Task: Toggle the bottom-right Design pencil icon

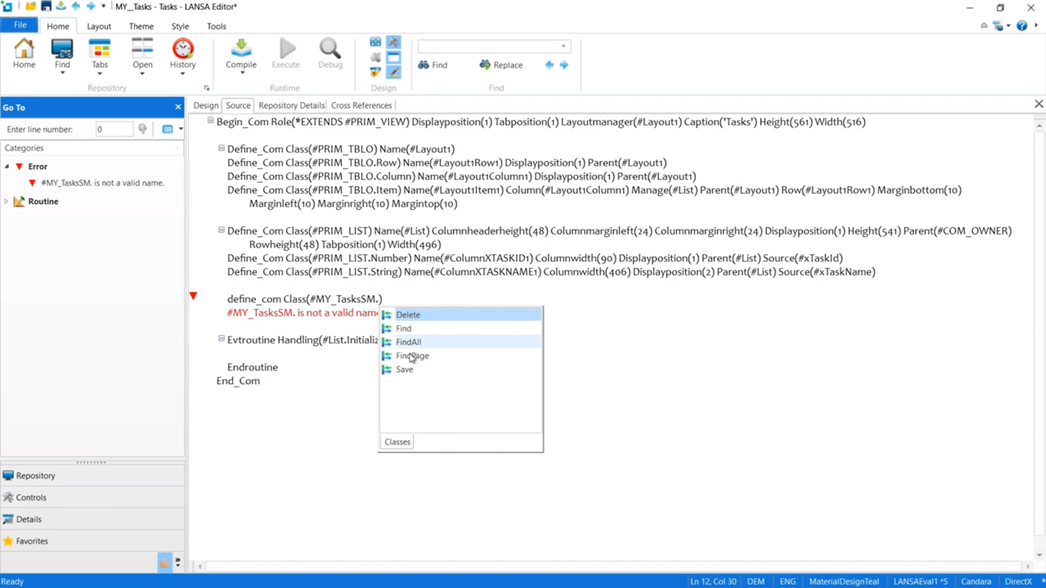Action: [394, 72]
